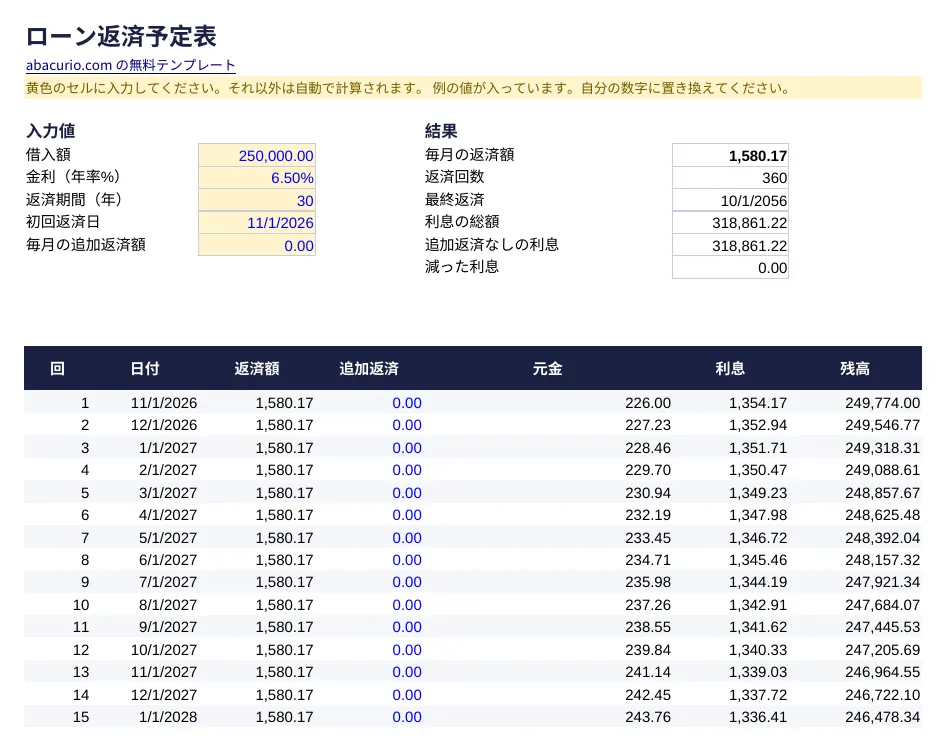946x751 pixels.
Task: Click the 借入額 label
Action: tap(48, 154)
